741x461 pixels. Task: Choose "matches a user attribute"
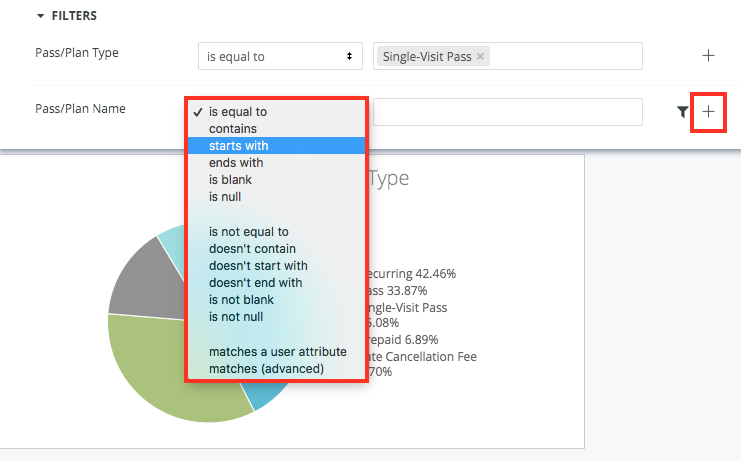[278, 352]
